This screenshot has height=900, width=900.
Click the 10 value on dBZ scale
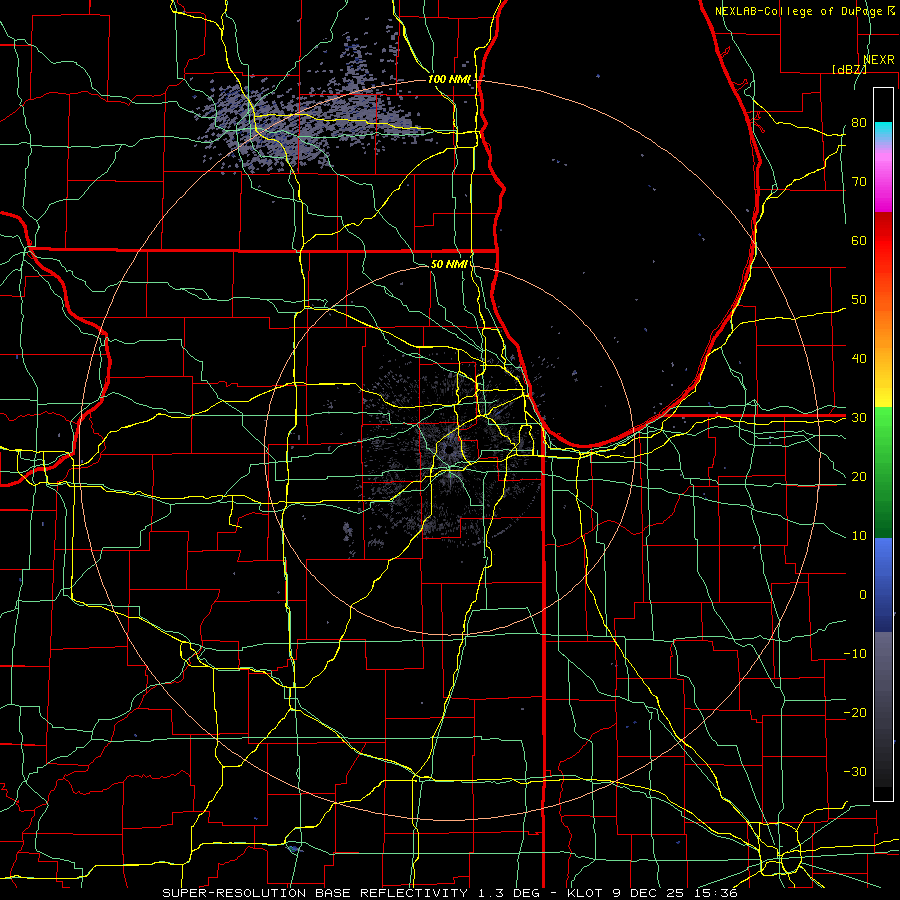pos(859,536)
